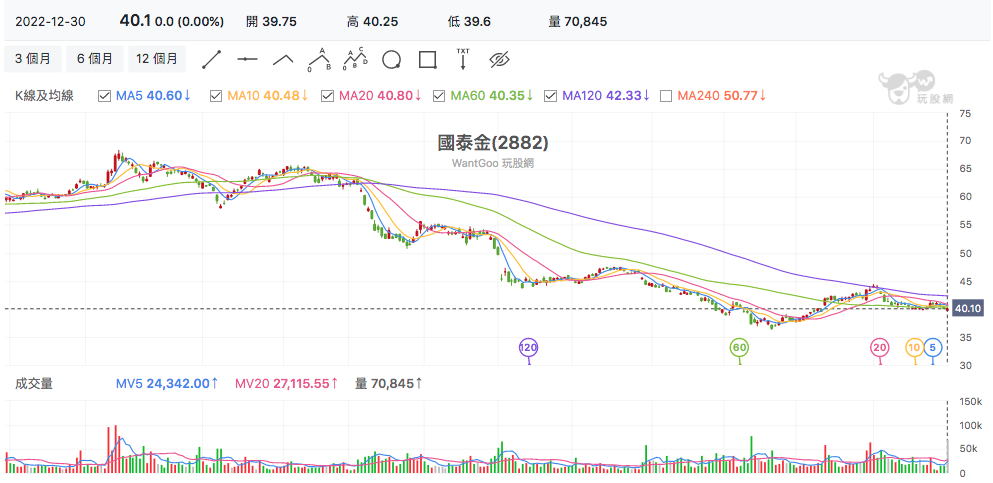Uncheck the MA5 moving average checkbox
The width and height of the screenshot is (993, 483).
click(x=104, y=96)
